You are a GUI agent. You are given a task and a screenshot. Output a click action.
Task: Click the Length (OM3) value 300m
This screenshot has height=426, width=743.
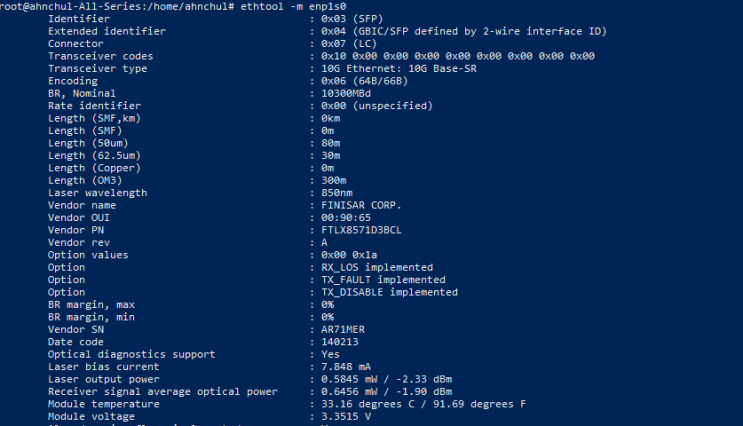(333, 180)
